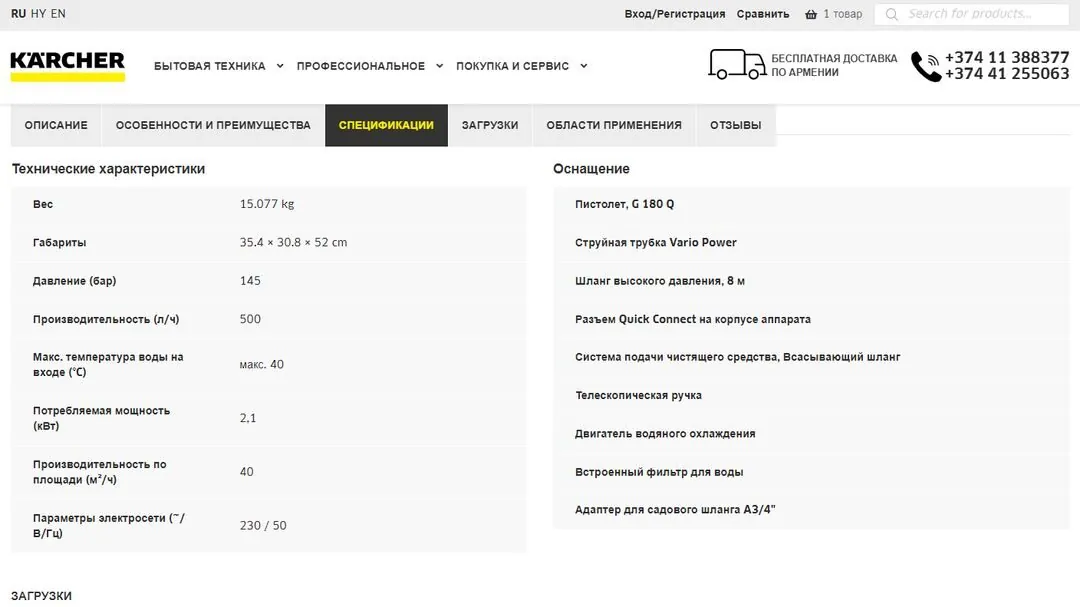Click the free delivery truck icon
This screenshot has width=1080, height=607.
[737, 64]
